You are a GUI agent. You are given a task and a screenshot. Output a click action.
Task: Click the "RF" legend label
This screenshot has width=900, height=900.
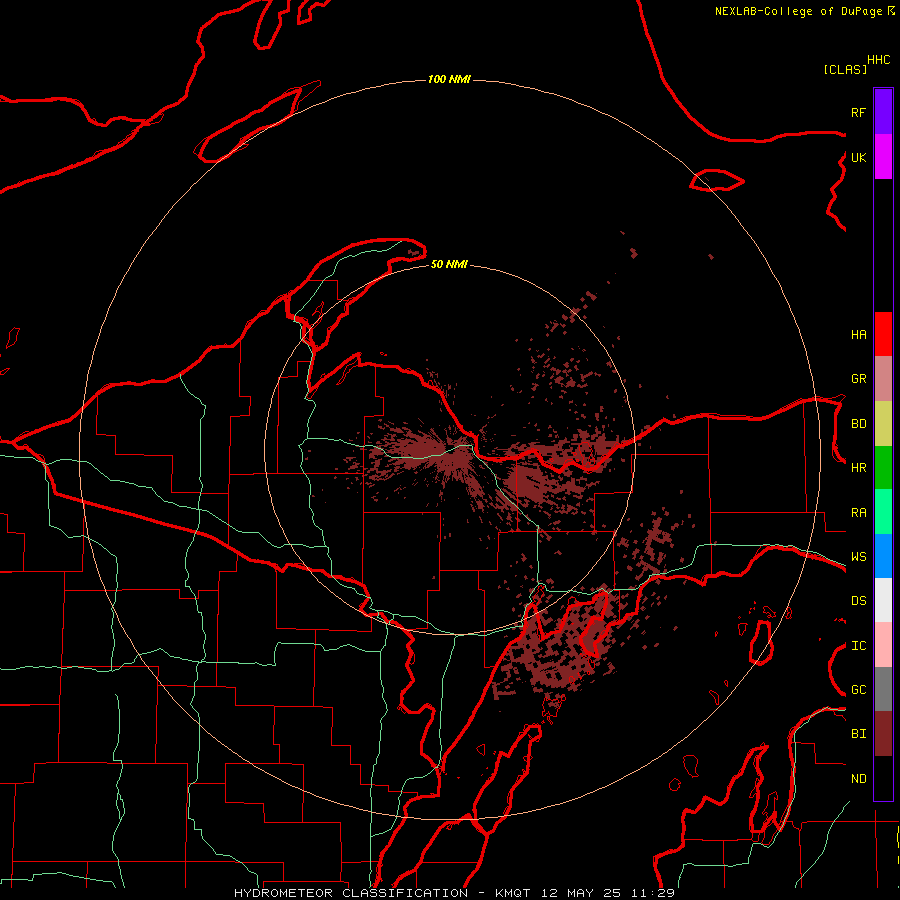click(x=858, y=112)
